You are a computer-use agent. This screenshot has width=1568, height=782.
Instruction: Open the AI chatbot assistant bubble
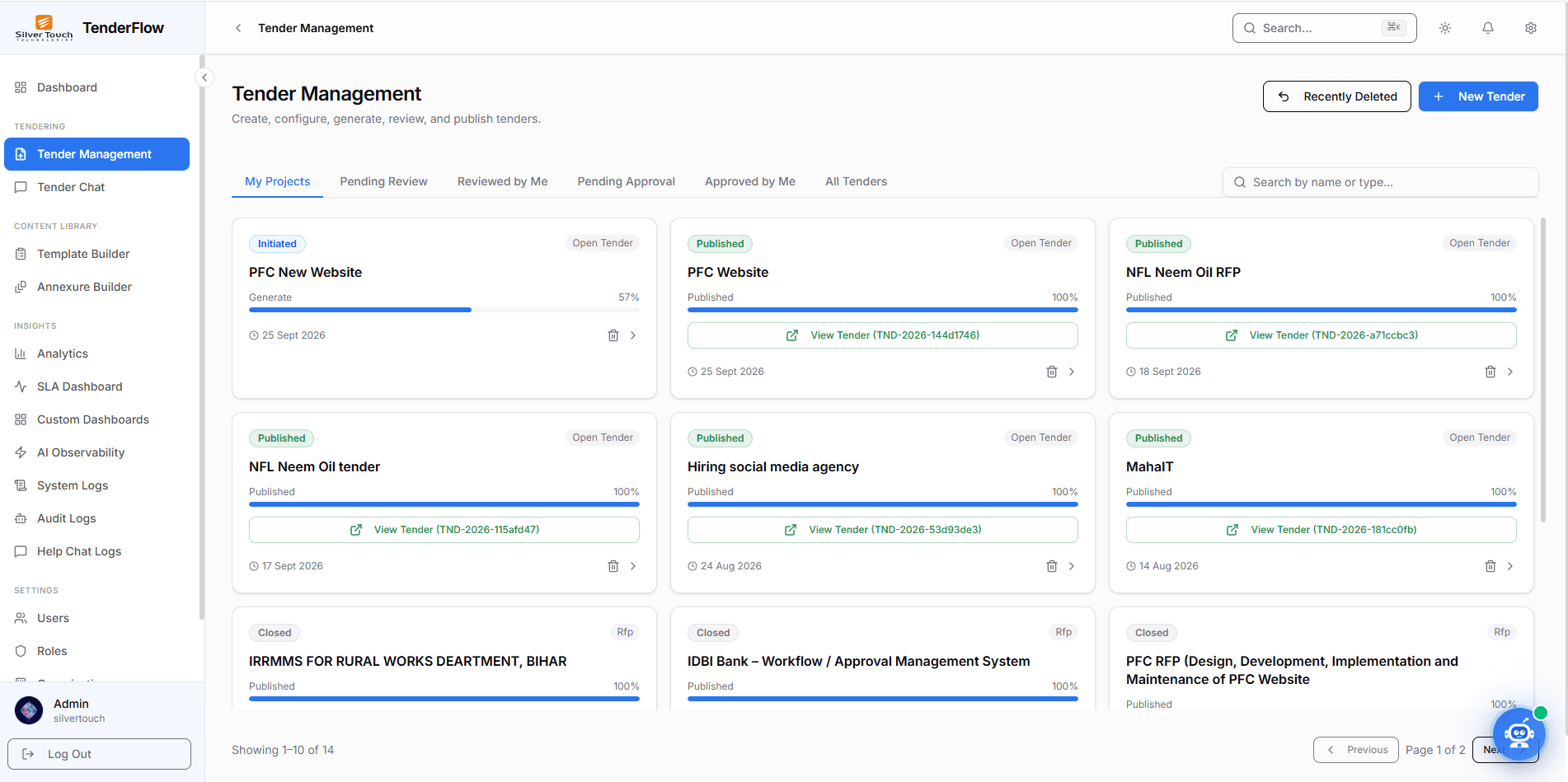click(1519, 733)
